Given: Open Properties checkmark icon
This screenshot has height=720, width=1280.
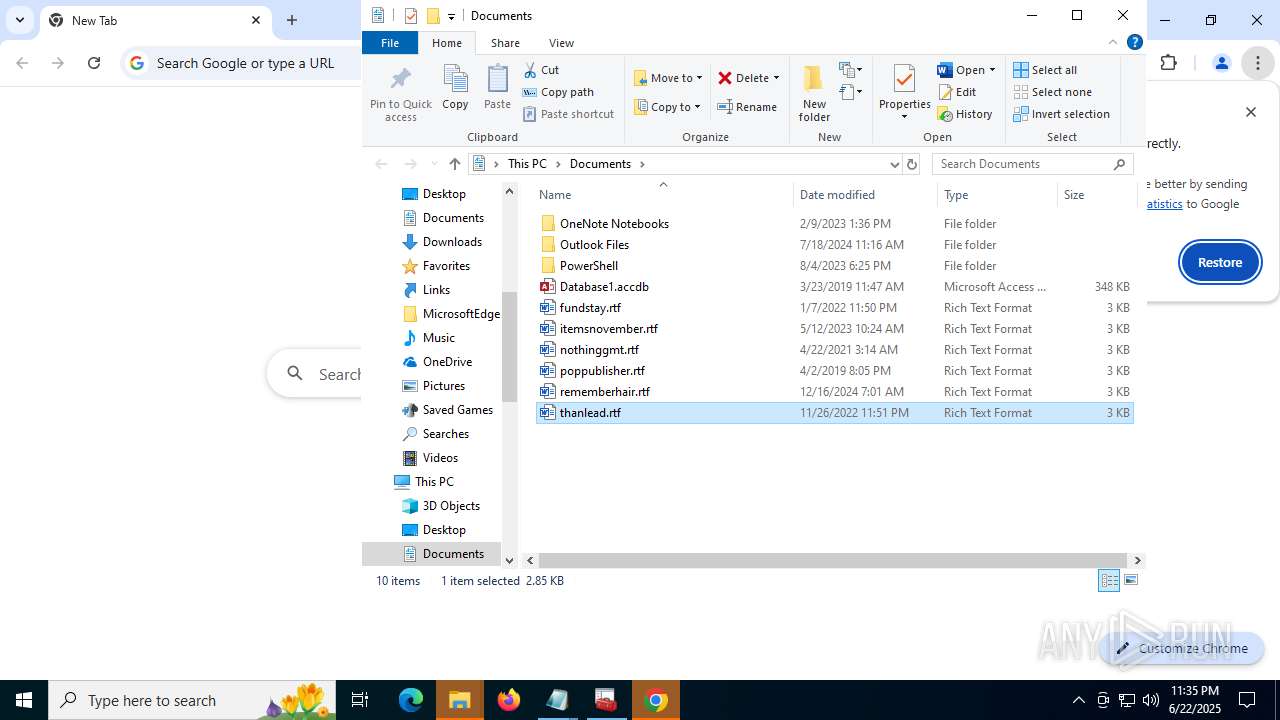Looking at the screenshot, I should click(904, 80).
